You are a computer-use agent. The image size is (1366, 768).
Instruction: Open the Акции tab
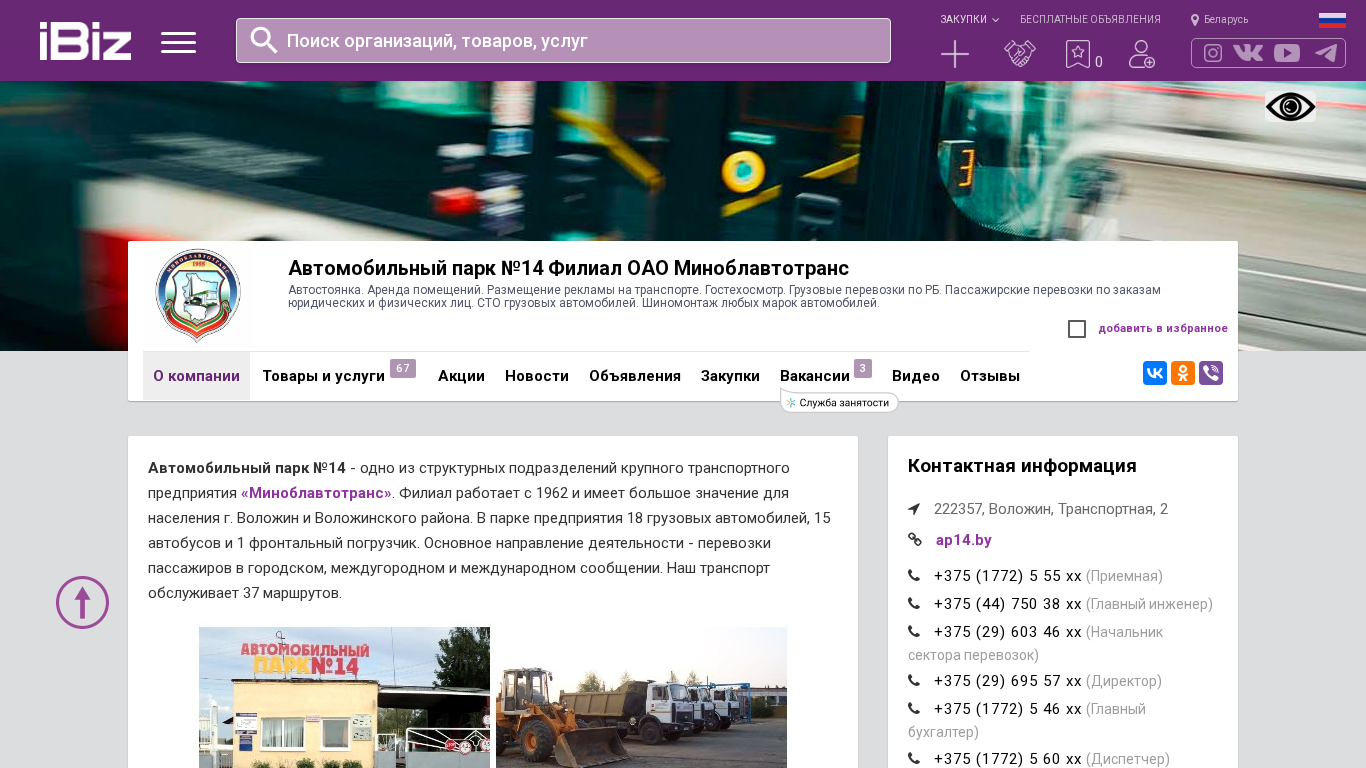coord(461,376)
